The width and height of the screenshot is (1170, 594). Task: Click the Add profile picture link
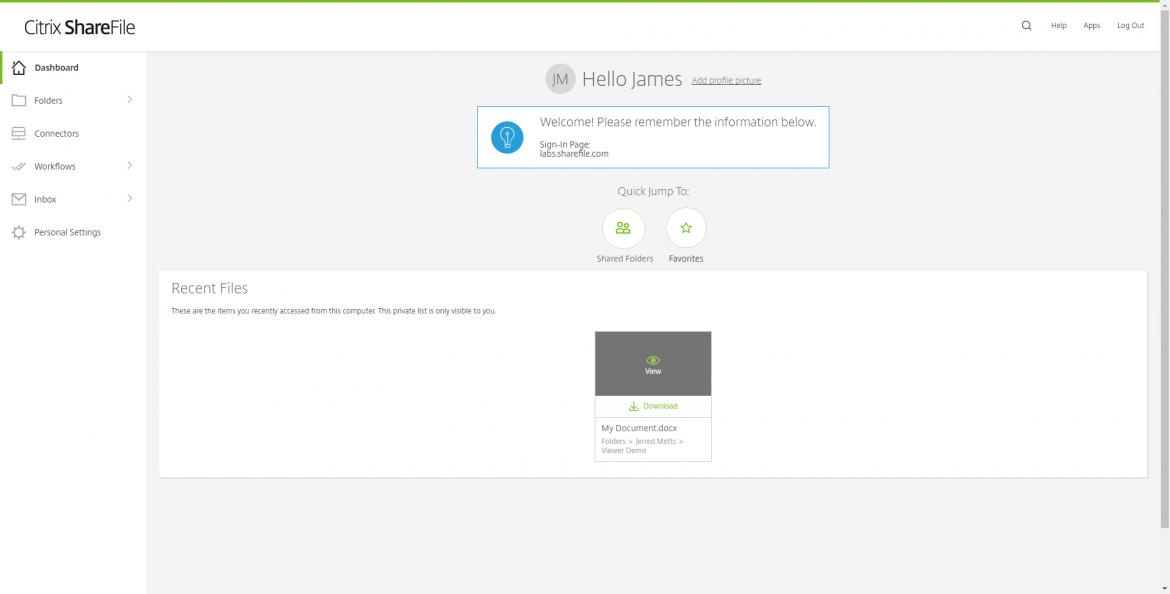726,81
